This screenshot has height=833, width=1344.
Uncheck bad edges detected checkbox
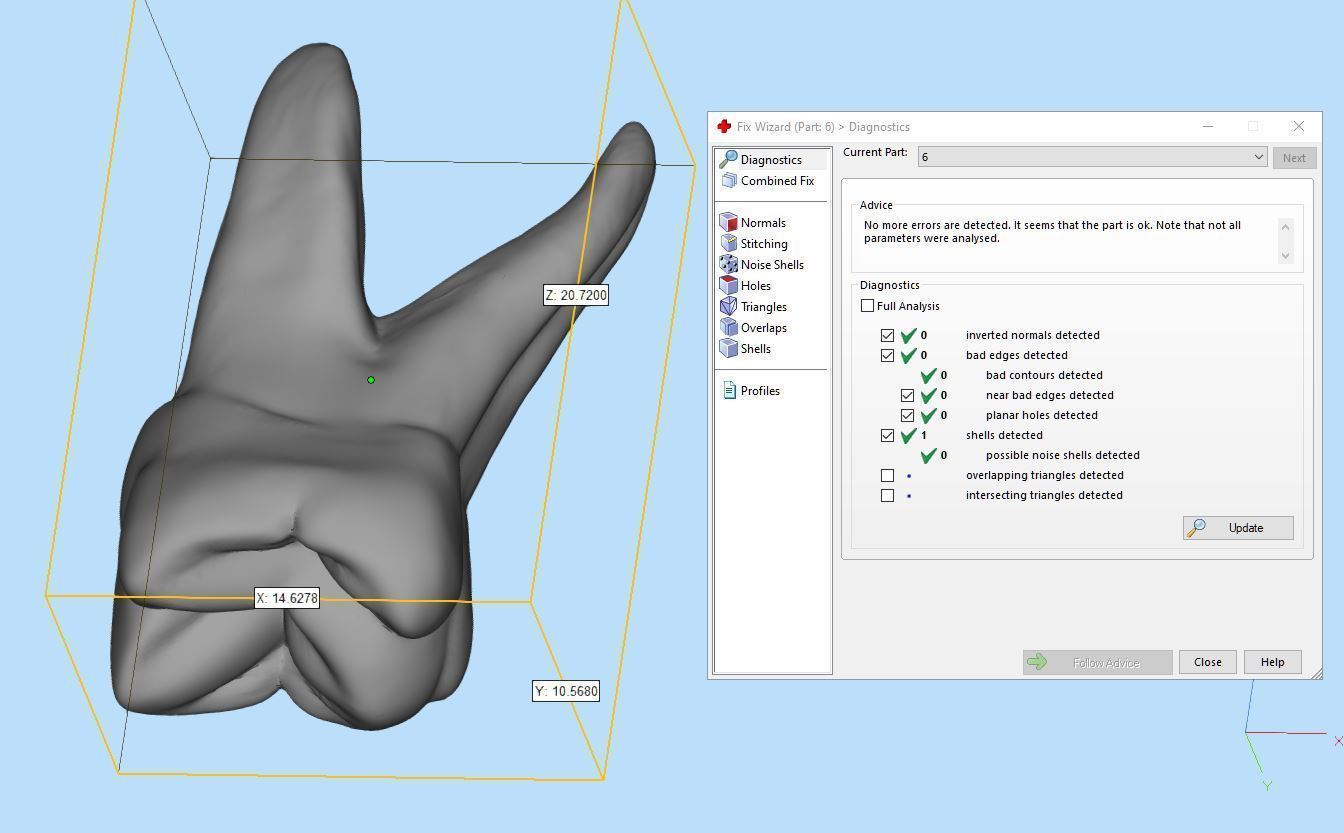(887, 355)
